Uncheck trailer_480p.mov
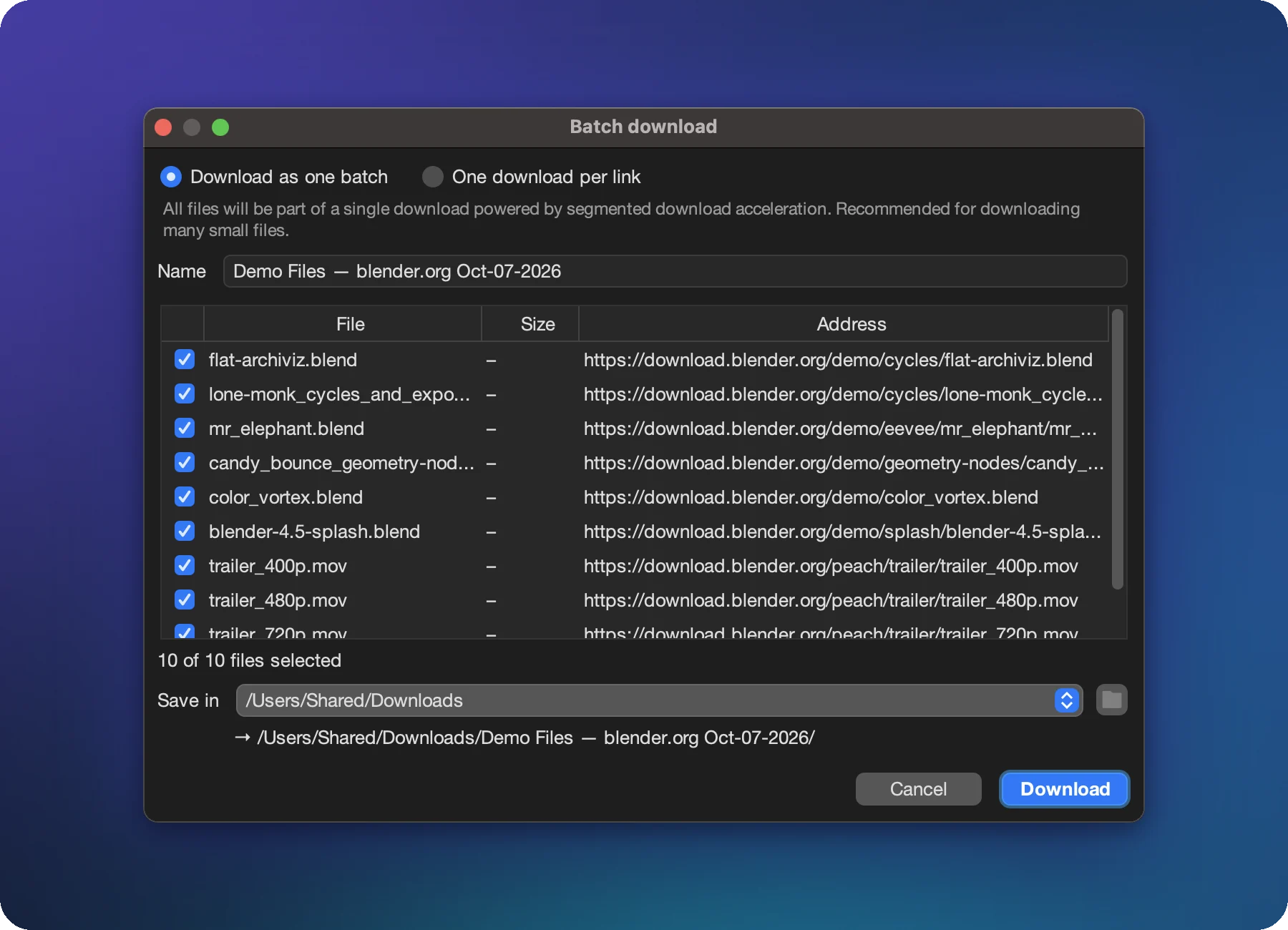Screen dimensions: 1288x930 pos(185,599)
